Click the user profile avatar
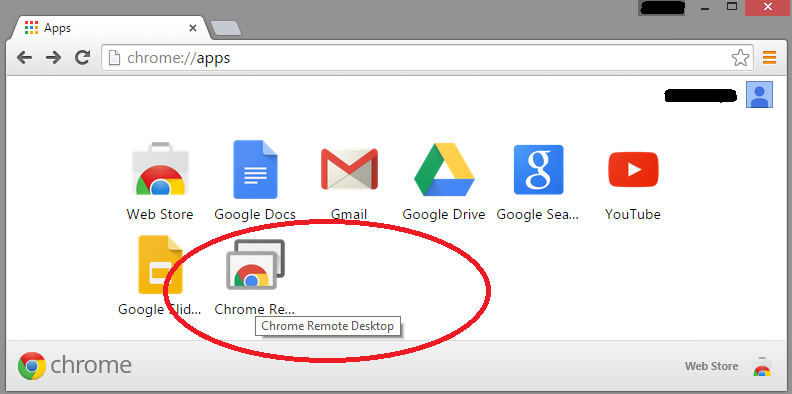The width and height of the screenshot is (792, 394). [x=759, y=94]
